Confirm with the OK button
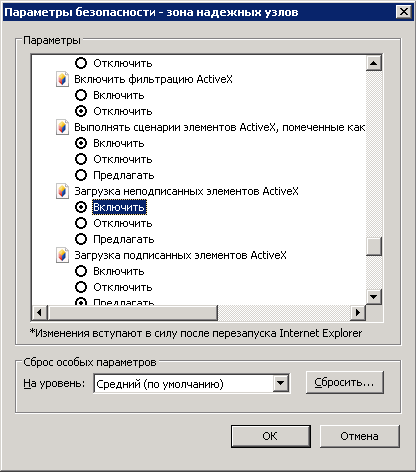This screenshot has height=472, width=416. click(x=271, y=436)
